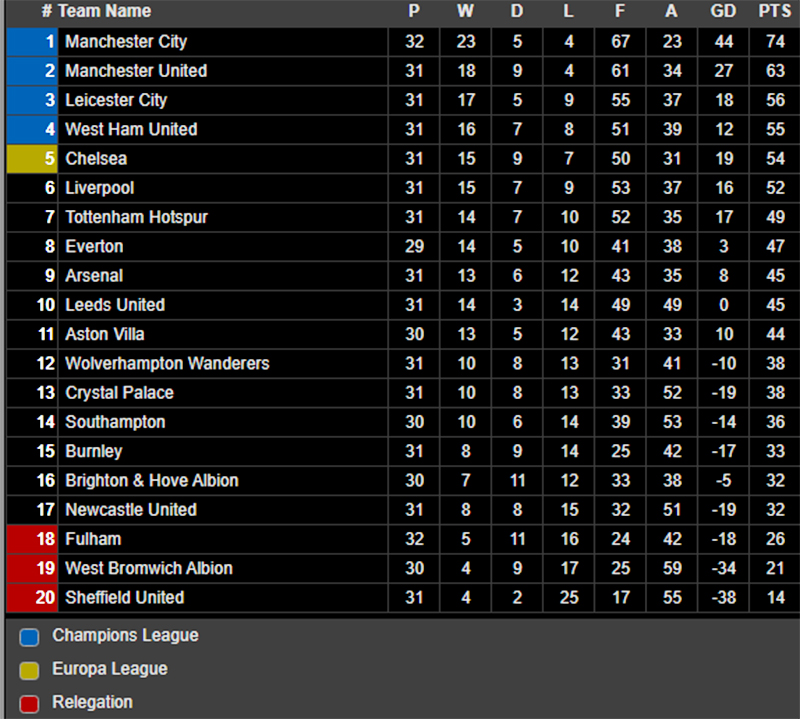Select the Leicester City team name

point(116,100)
